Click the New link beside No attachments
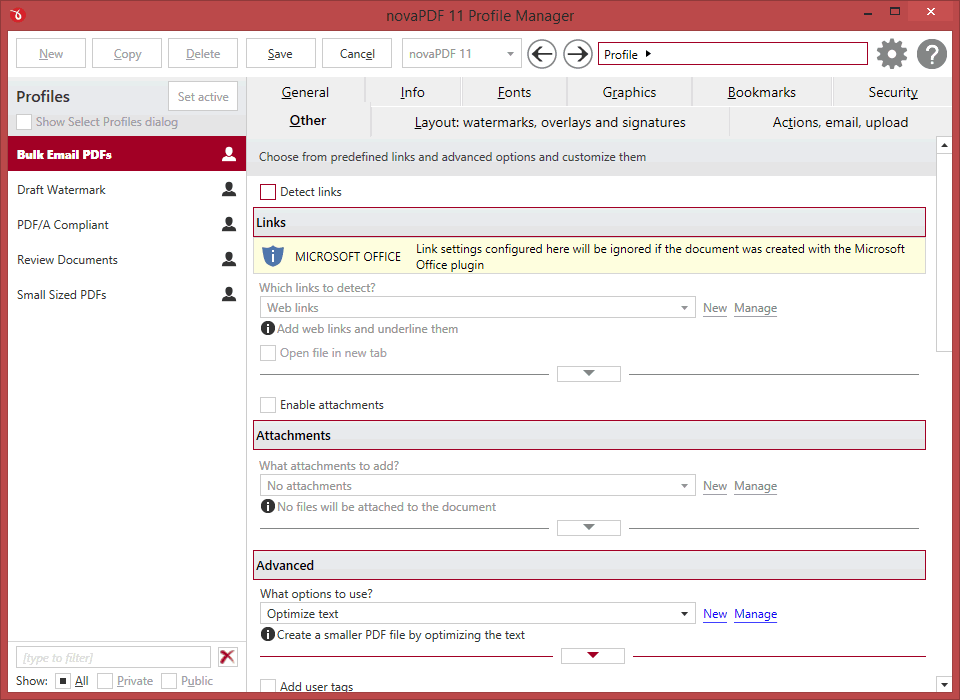 coord(714,486)
